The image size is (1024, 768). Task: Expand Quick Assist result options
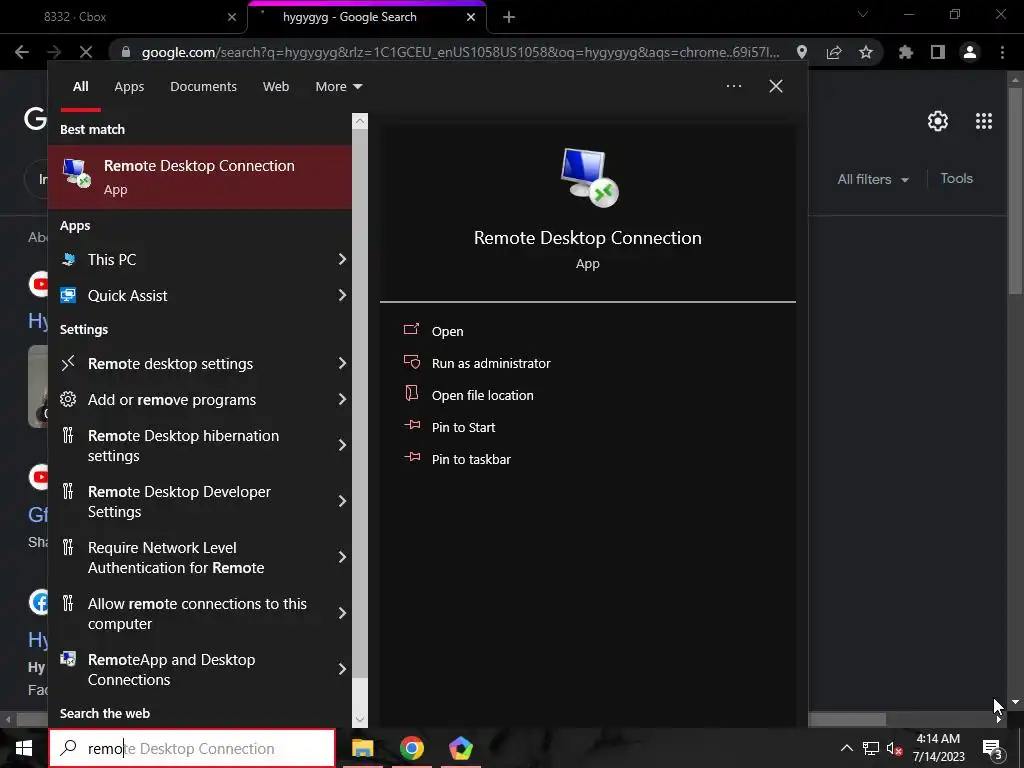point(342,295)
